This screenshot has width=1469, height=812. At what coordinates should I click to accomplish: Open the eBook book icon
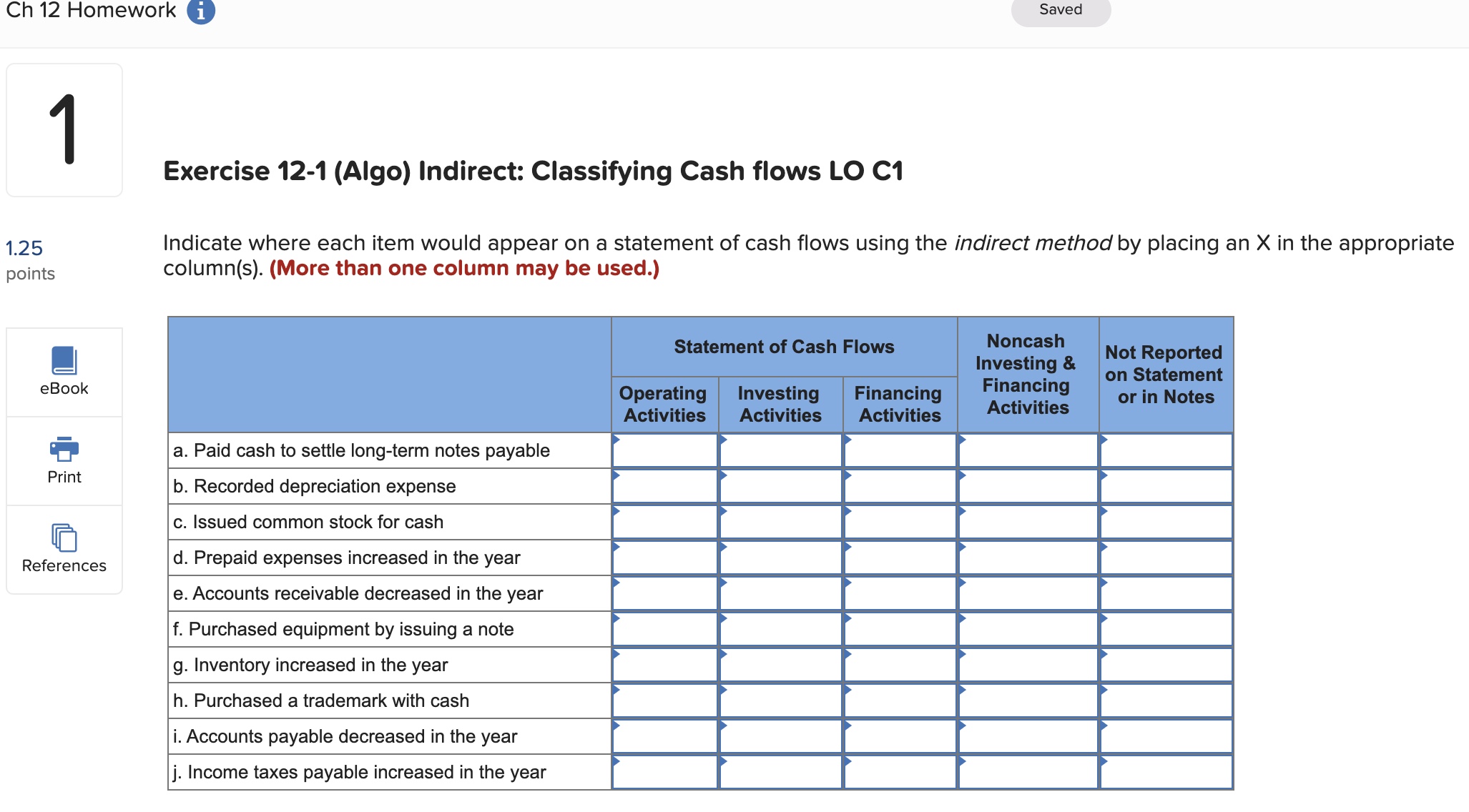tap(64, 361)
